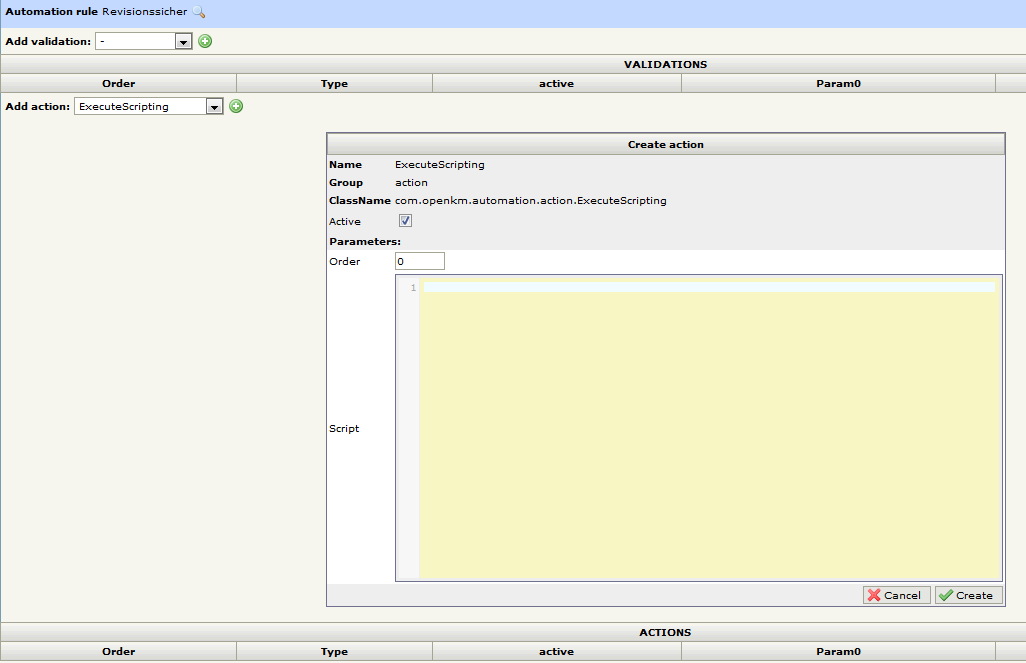Click the Order column header under ACTIONS
The image size is (1026, 663).
(118, 652)
